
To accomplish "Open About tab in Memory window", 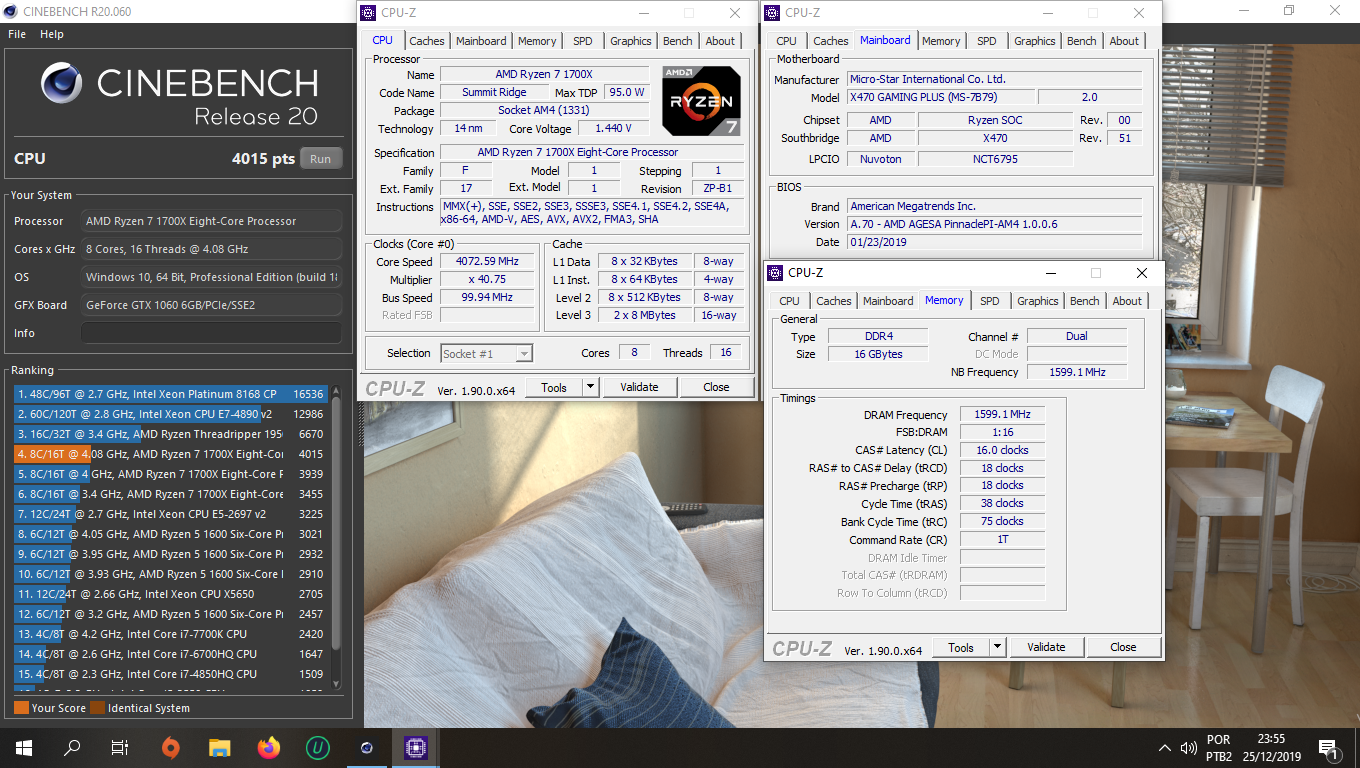I will [x=1127, y=301].
